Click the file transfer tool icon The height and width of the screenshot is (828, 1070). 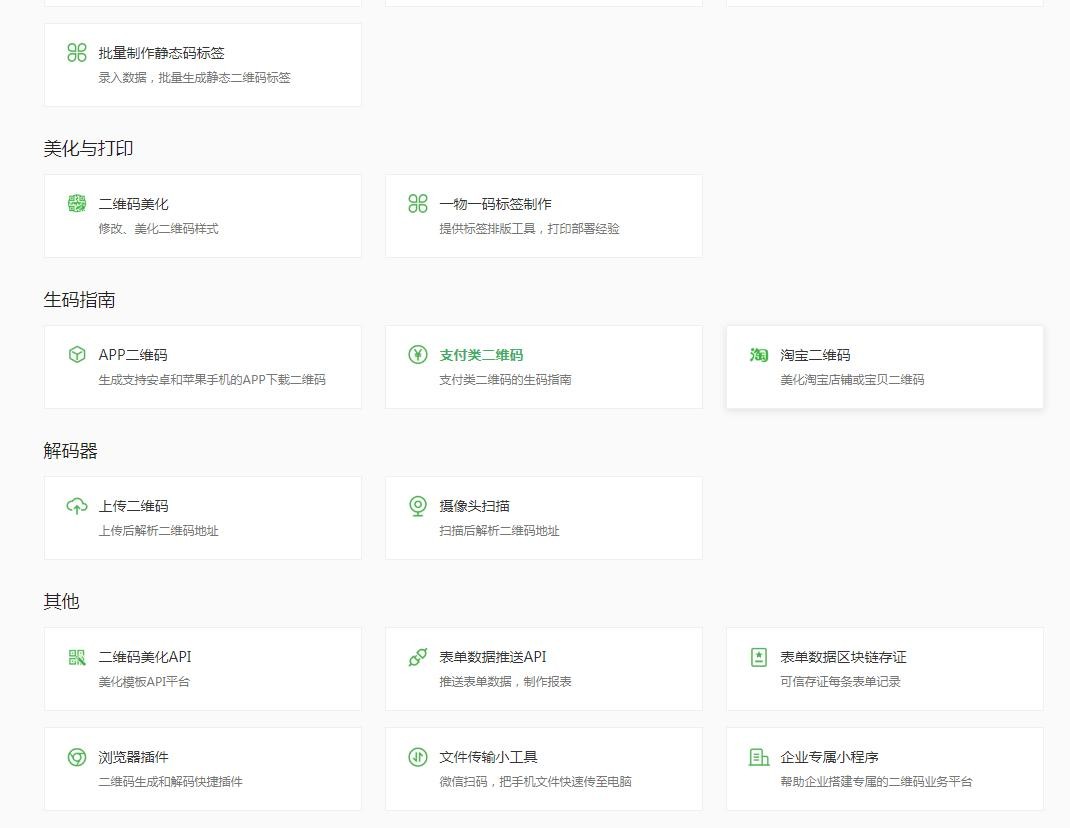(418, 757)
